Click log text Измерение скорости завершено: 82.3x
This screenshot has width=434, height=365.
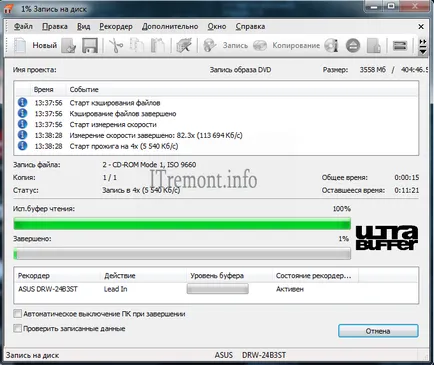coord(156,135)
